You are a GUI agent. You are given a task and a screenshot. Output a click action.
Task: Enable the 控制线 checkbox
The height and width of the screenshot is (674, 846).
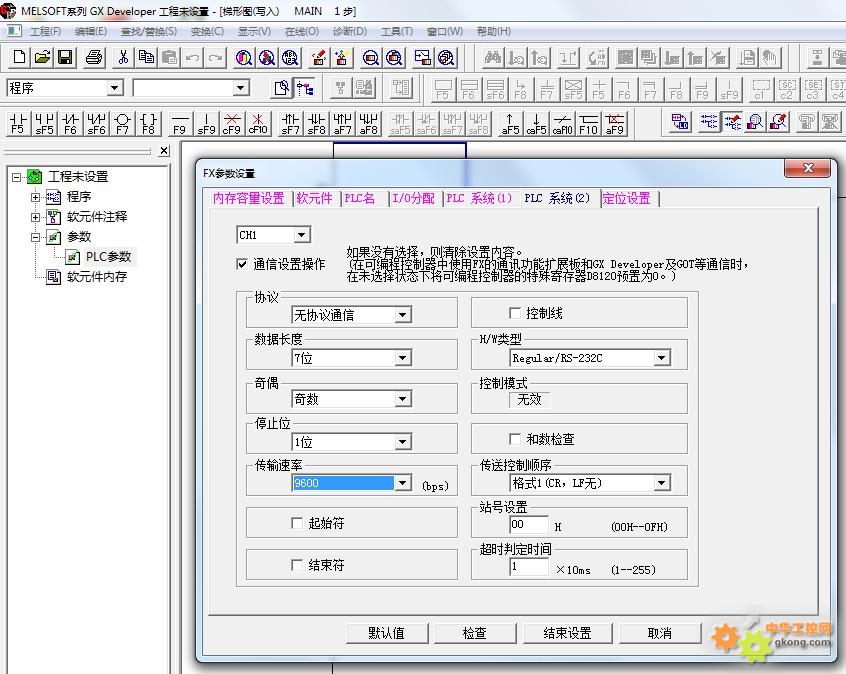coord(515,313)
